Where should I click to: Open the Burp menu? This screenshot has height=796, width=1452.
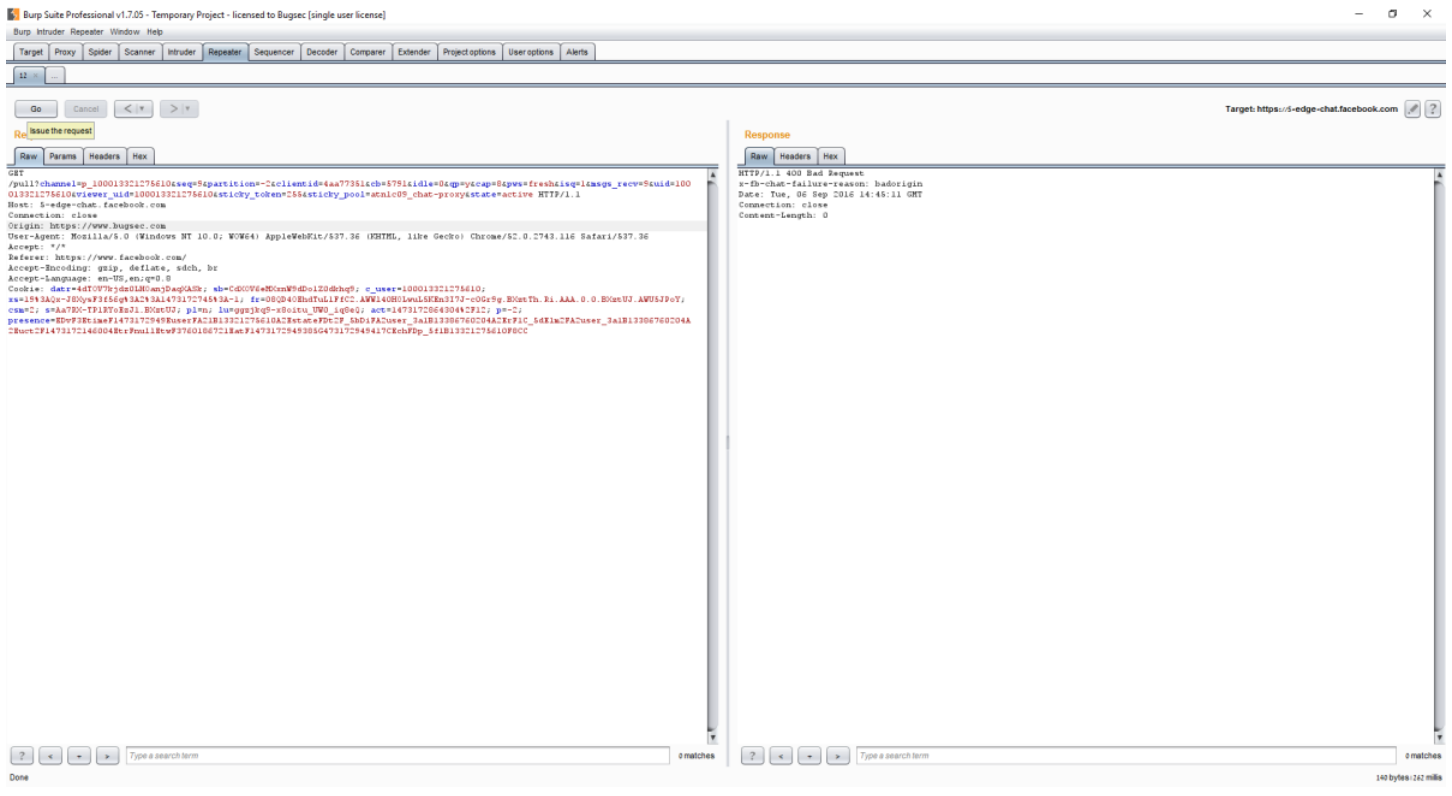click(22, 32)
